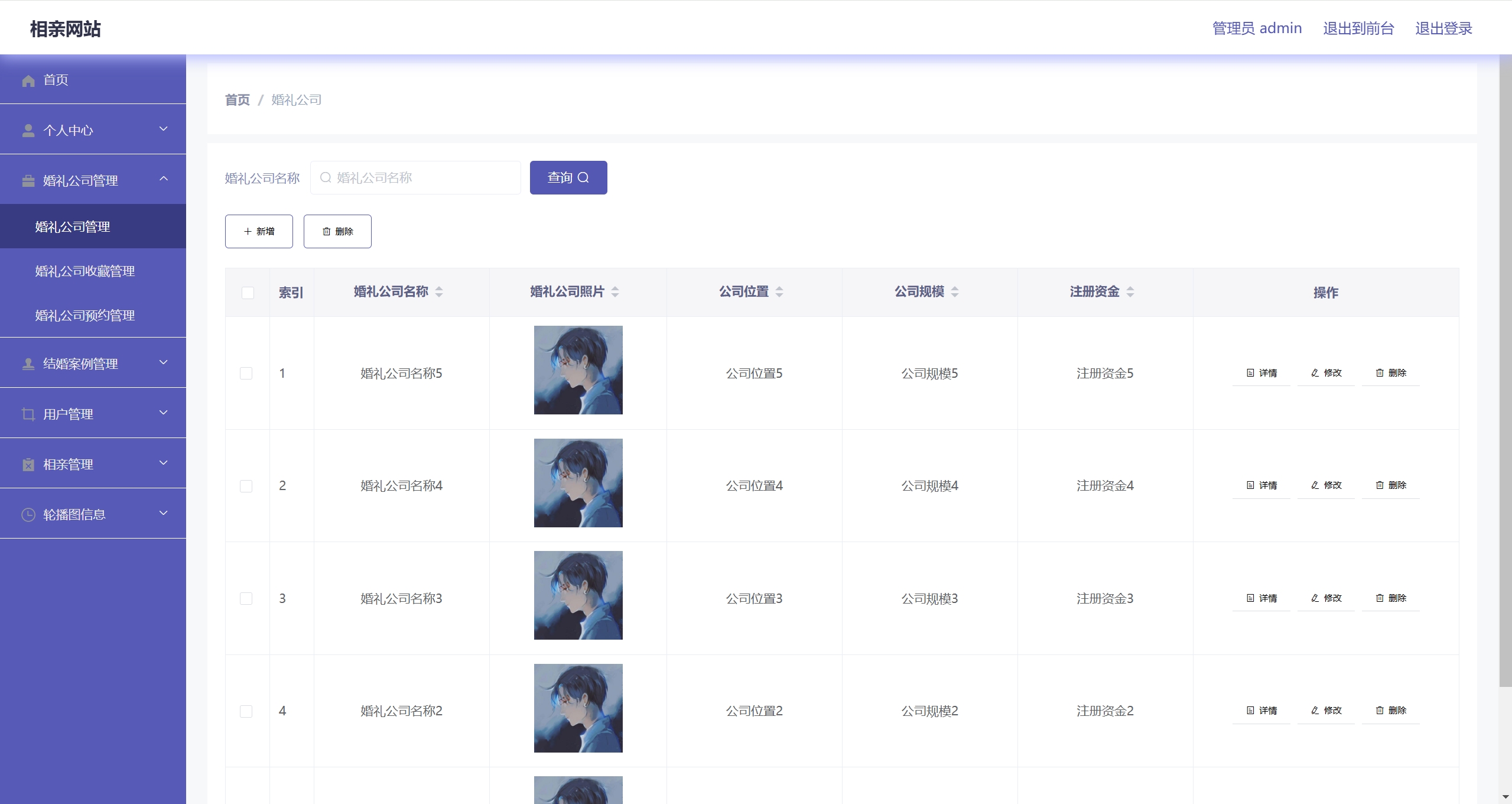Click cell text 公司规模2

pos(929,711)
